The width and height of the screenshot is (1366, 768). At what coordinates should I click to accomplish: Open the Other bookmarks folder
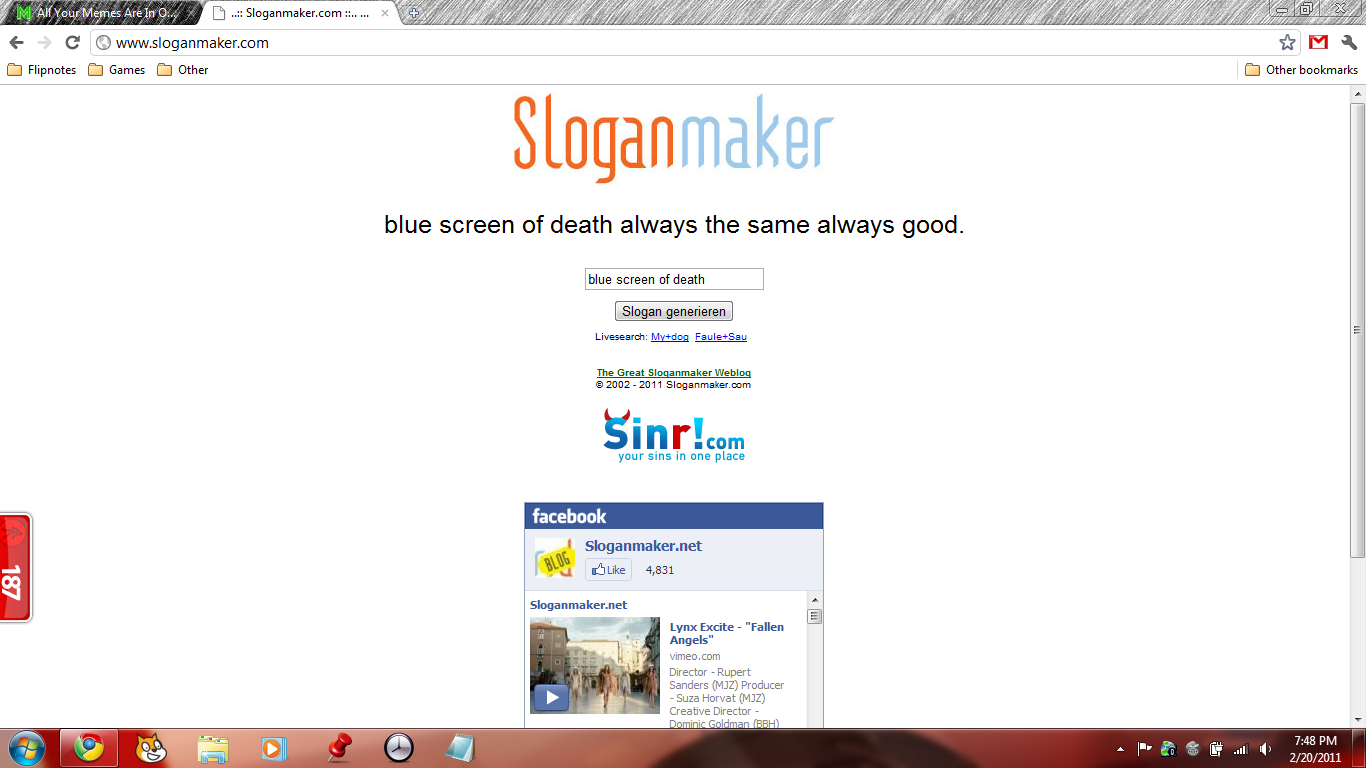1301,70
